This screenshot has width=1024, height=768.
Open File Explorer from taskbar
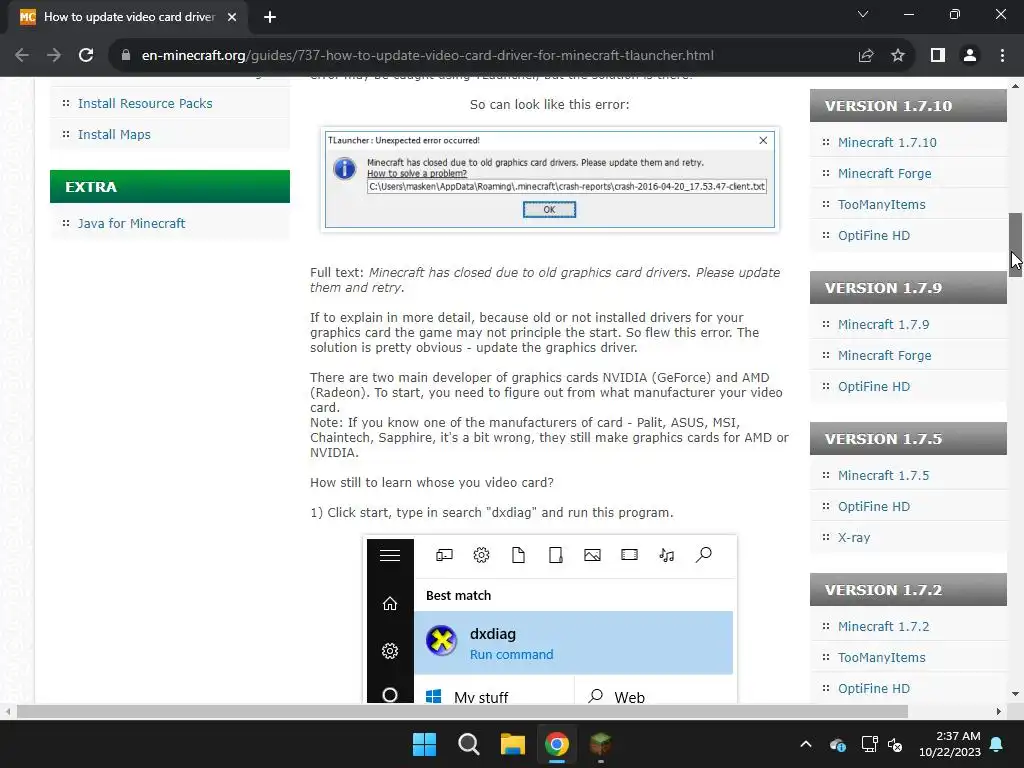click(513, 744)
